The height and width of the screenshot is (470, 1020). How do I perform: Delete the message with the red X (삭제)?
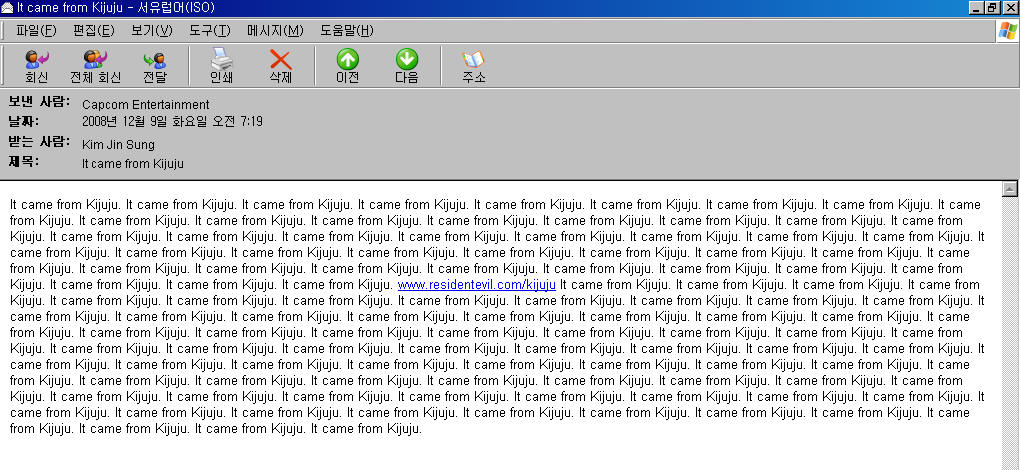pyautogui.click(x=281, y=66)
